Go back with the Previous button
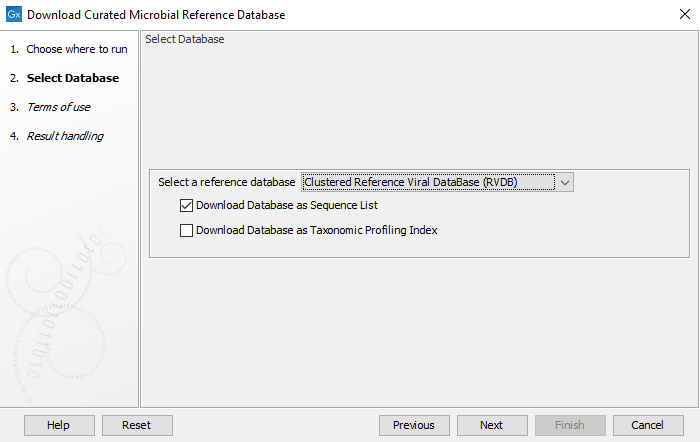The image size is (700, 442). coord(414,425)
